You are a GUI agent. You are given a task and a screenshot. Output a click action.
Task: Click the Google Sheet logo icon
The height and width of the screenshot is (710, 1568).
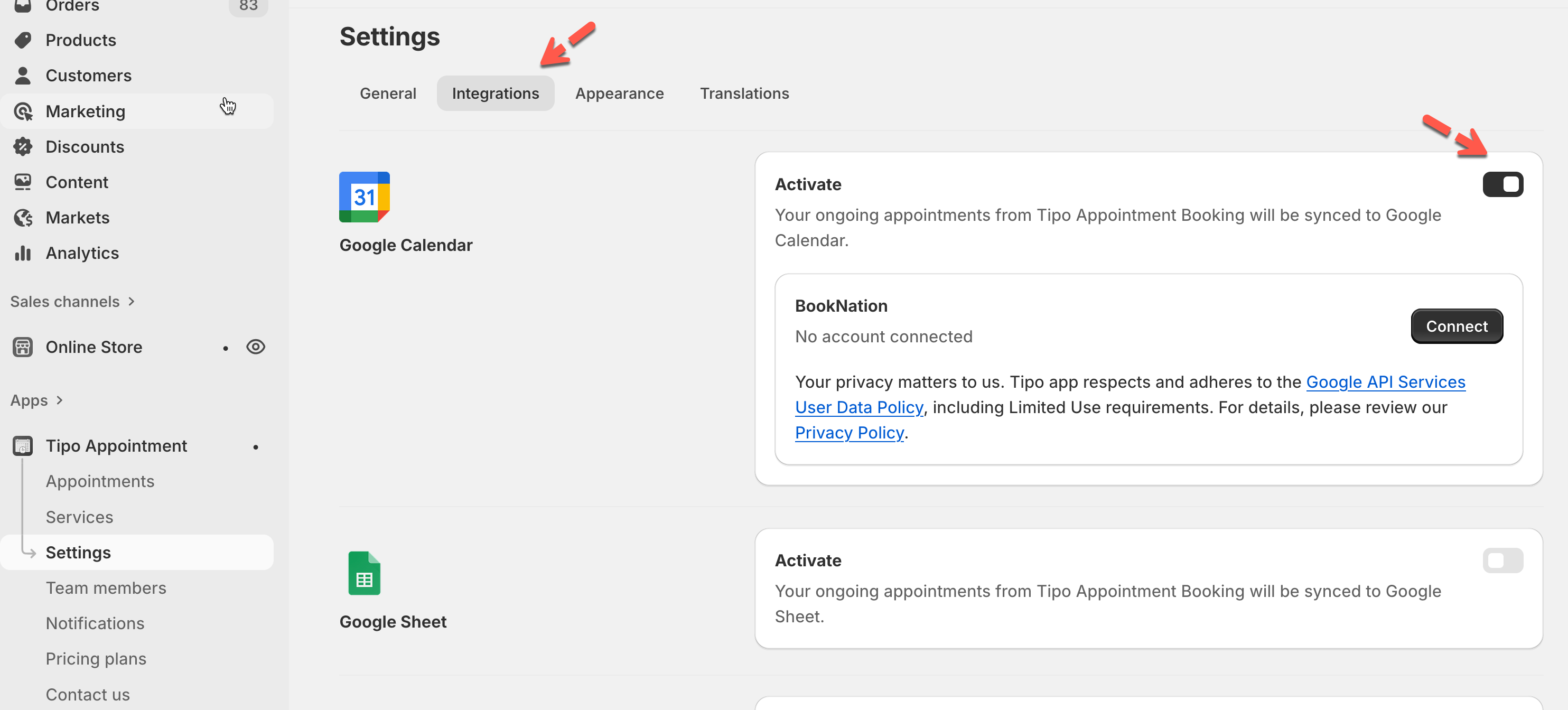(x=364, y=573)
